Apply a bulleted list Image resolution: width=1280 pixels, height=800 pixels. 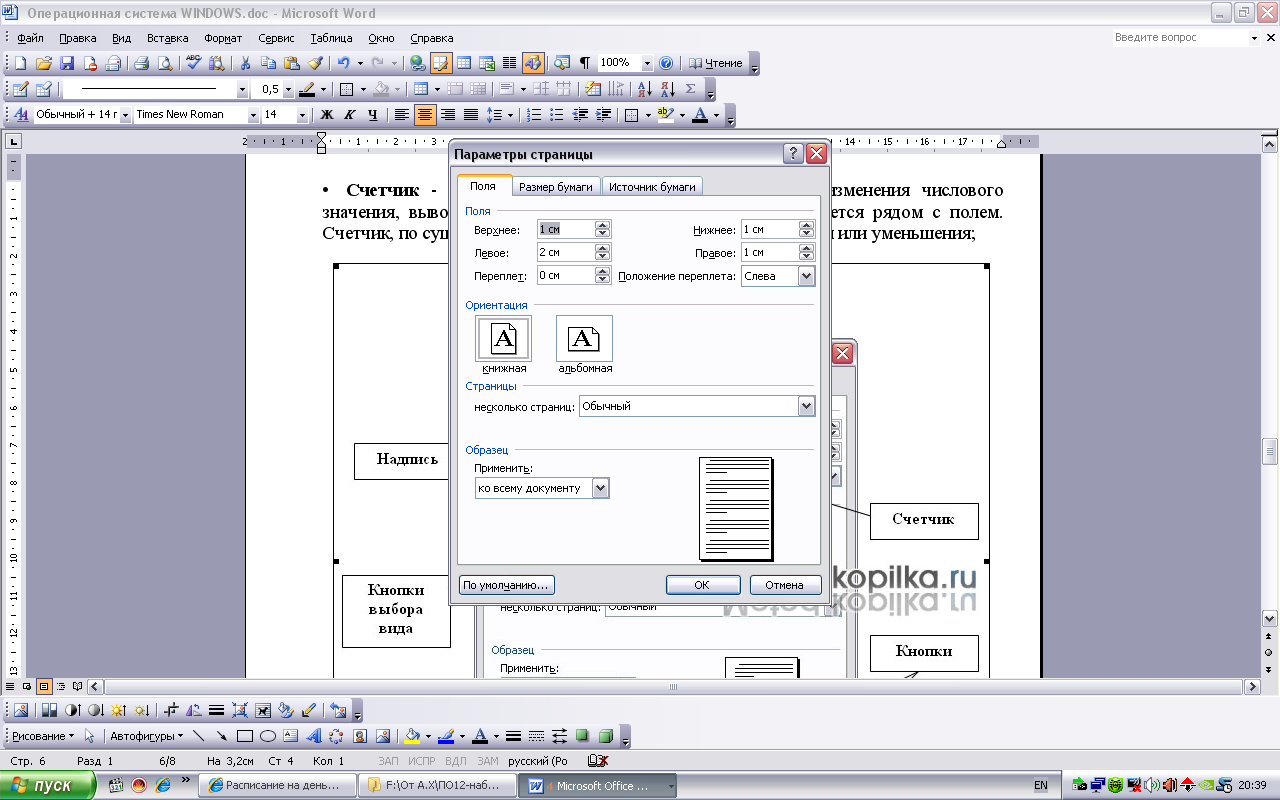[558, 115]
